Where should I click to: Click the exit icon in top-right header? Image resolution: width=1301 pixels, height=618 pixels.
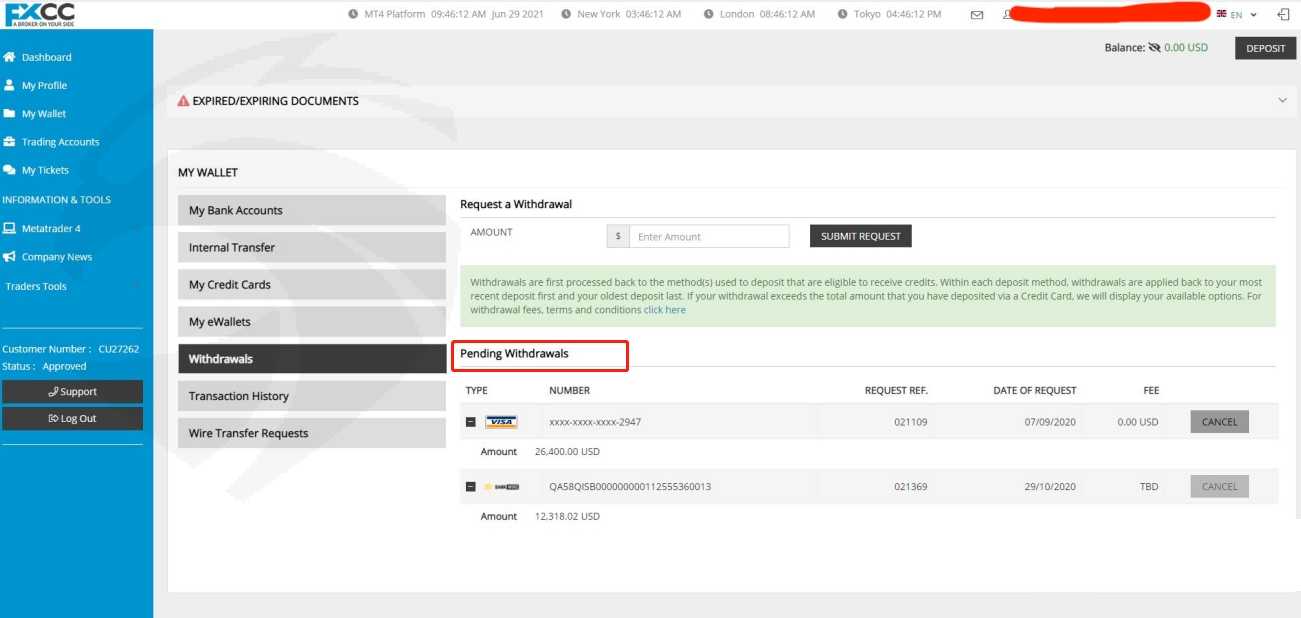tap(1283, 15)
